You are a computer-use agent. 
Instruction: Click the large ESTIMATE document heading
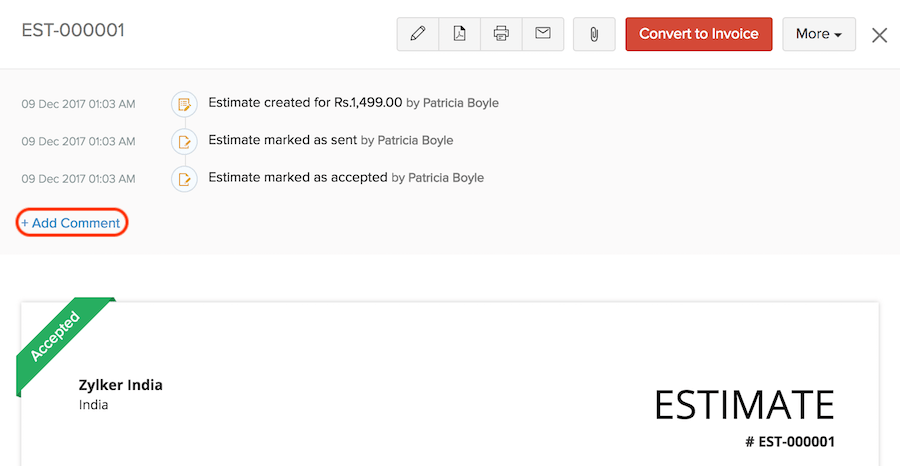click(744, 404)
